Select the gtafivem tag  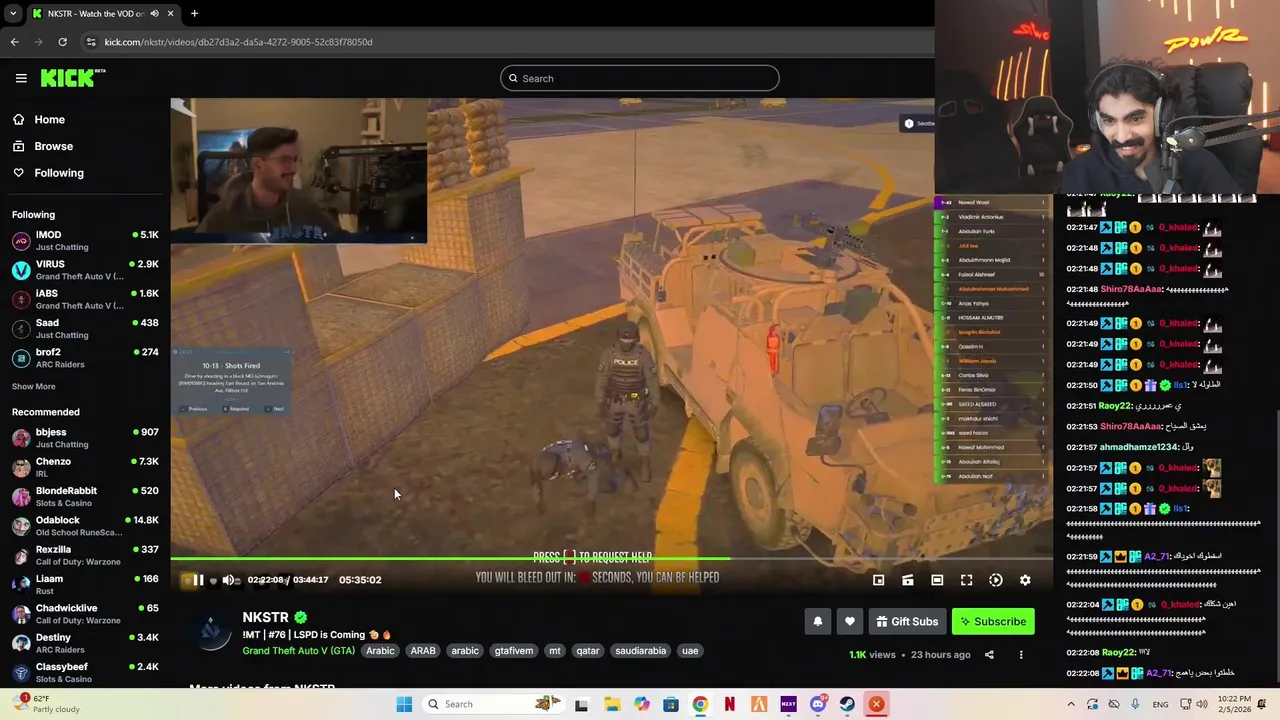click(x=514, y=651)
